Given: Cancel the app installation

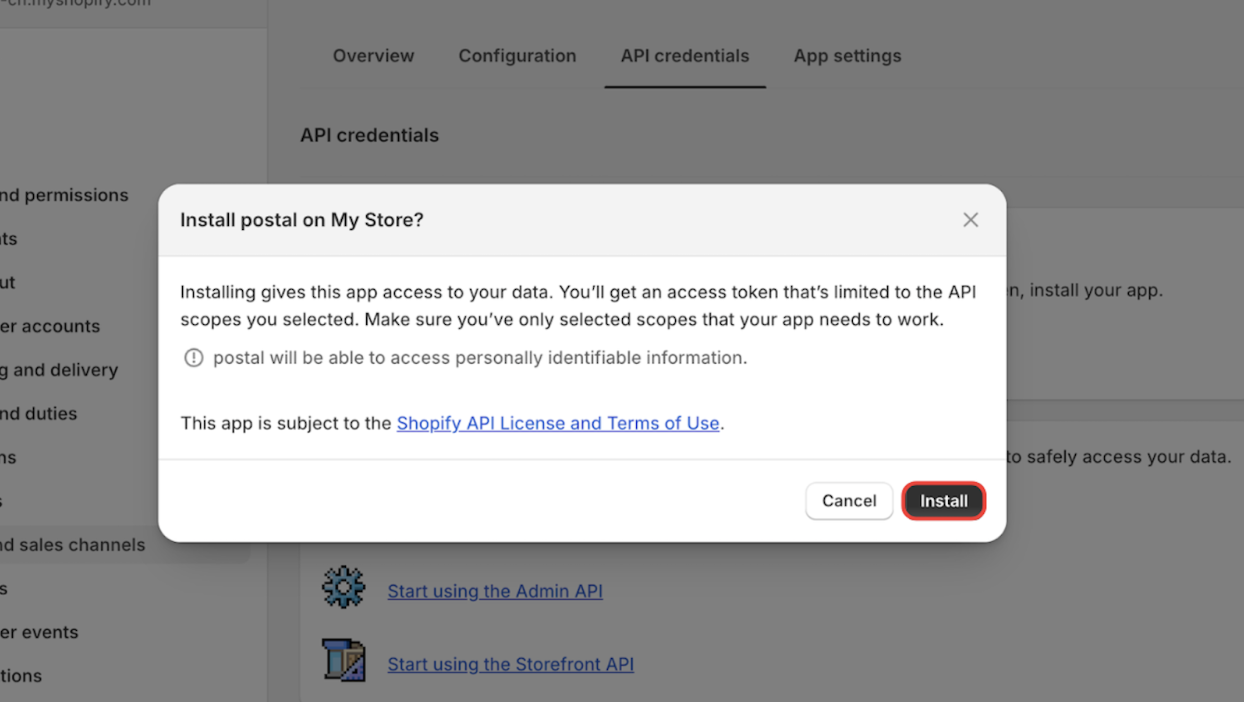Looking at the screenshot, I should [x=849, y=501].
